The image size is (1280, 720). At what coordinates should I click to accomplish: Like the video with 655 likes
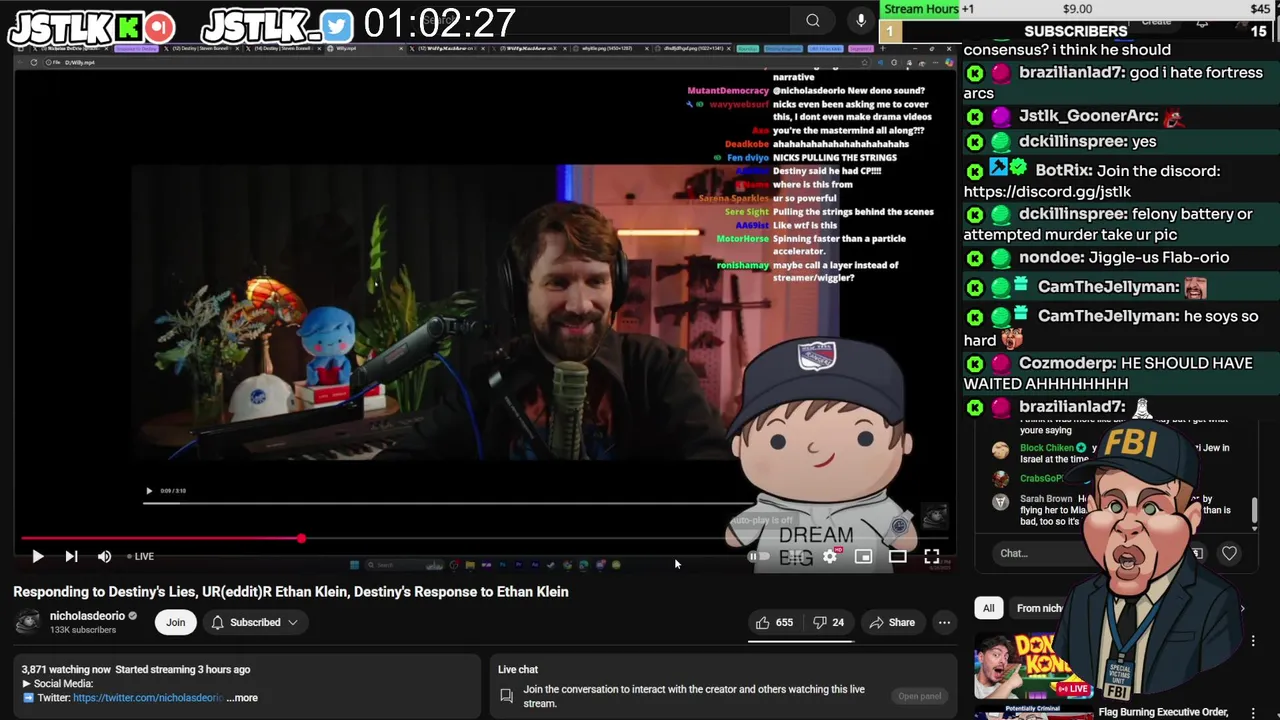tap(774, 622)
